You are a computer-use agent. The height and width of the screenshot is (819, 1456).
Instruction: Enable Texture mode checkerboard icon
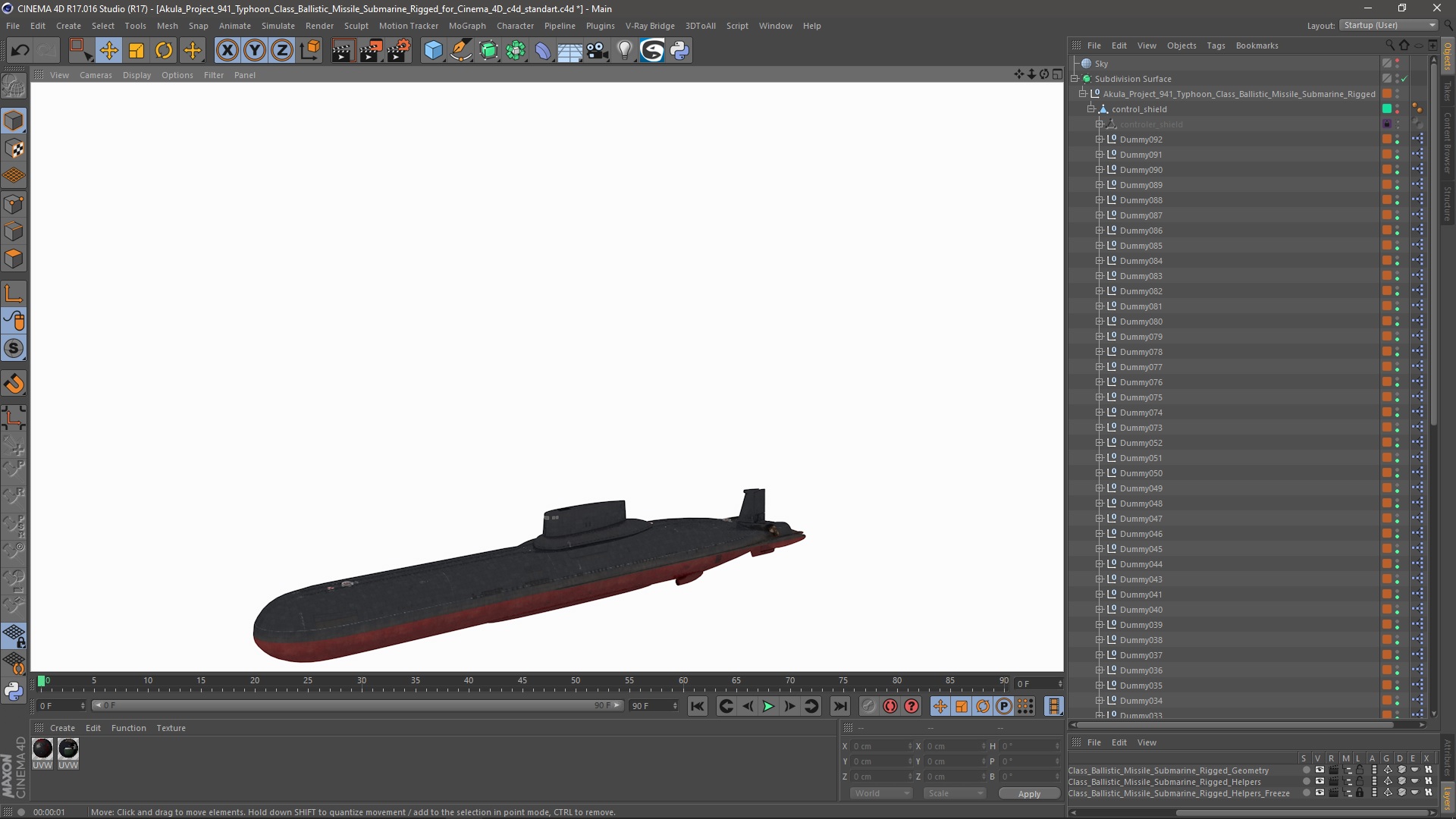point(14,149)
